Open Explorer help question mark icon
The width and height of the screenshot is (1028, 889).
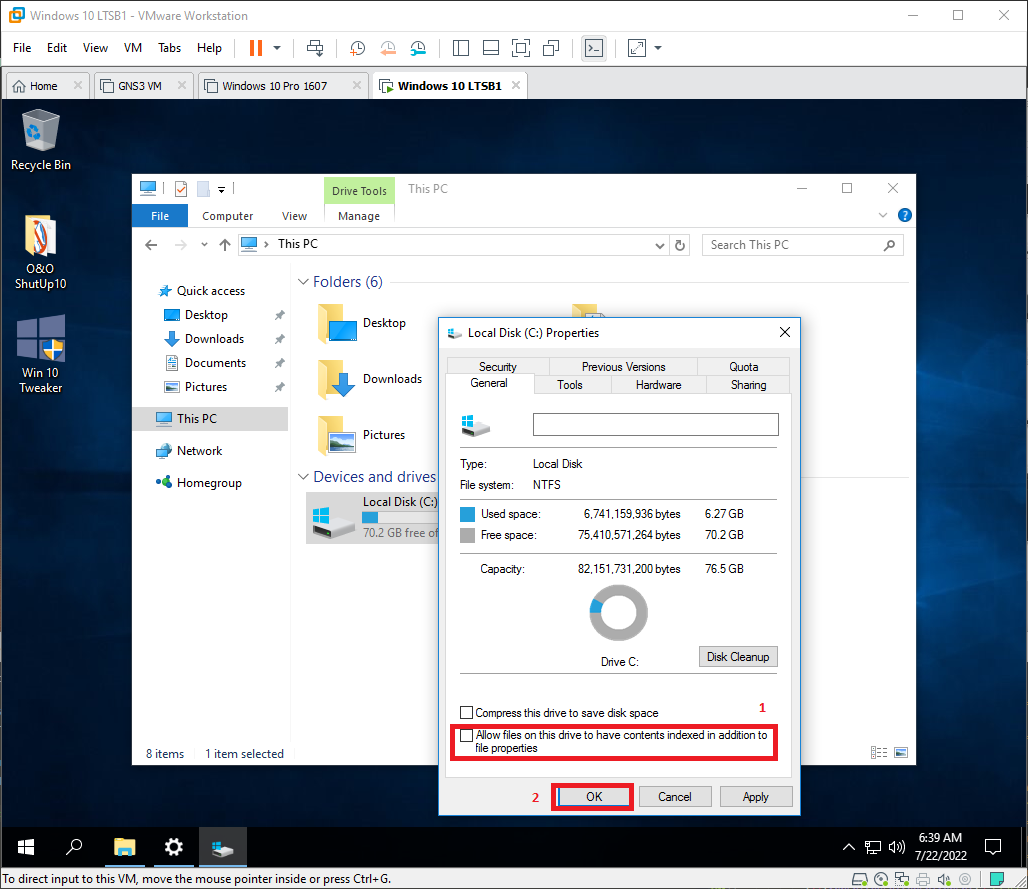click(905, 215)
